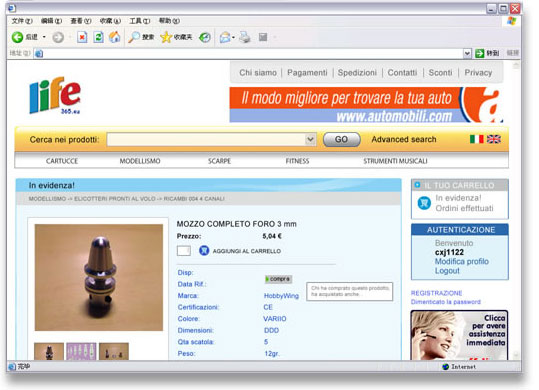Viewport: 539px width, 390px height.
Task: Click the magnifier Search toolbar icon
Action: coord(134,37)
